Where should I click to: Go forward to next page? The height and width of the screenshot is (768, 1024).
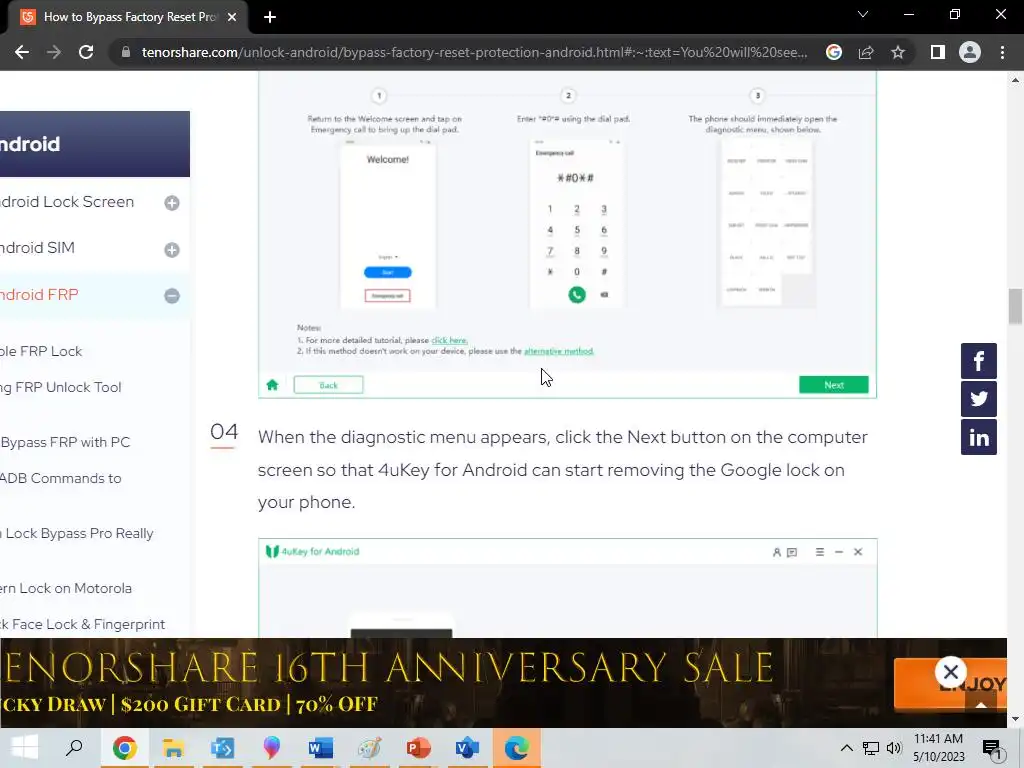(x=54, y=52)
